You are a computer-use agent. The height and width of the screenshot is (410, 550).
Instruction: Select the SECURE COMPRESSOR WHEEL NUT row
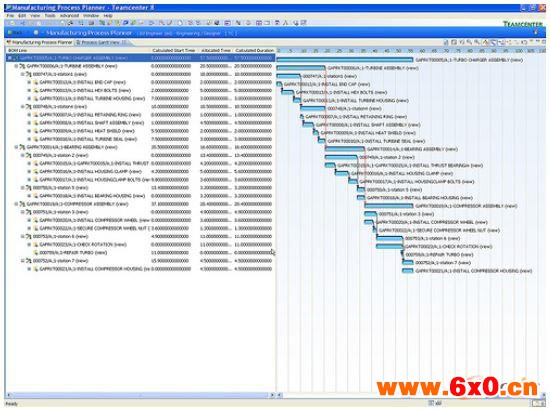point(140,228)
